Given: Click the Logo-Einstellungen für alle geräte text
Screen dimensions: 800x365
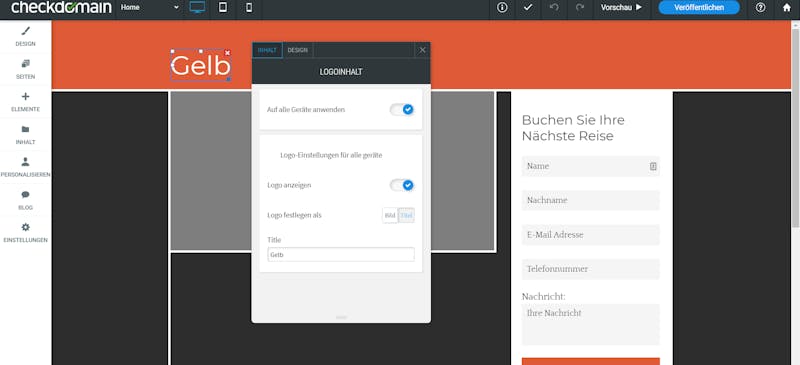Looking at the screenshot, I should [x=331, y=155].
